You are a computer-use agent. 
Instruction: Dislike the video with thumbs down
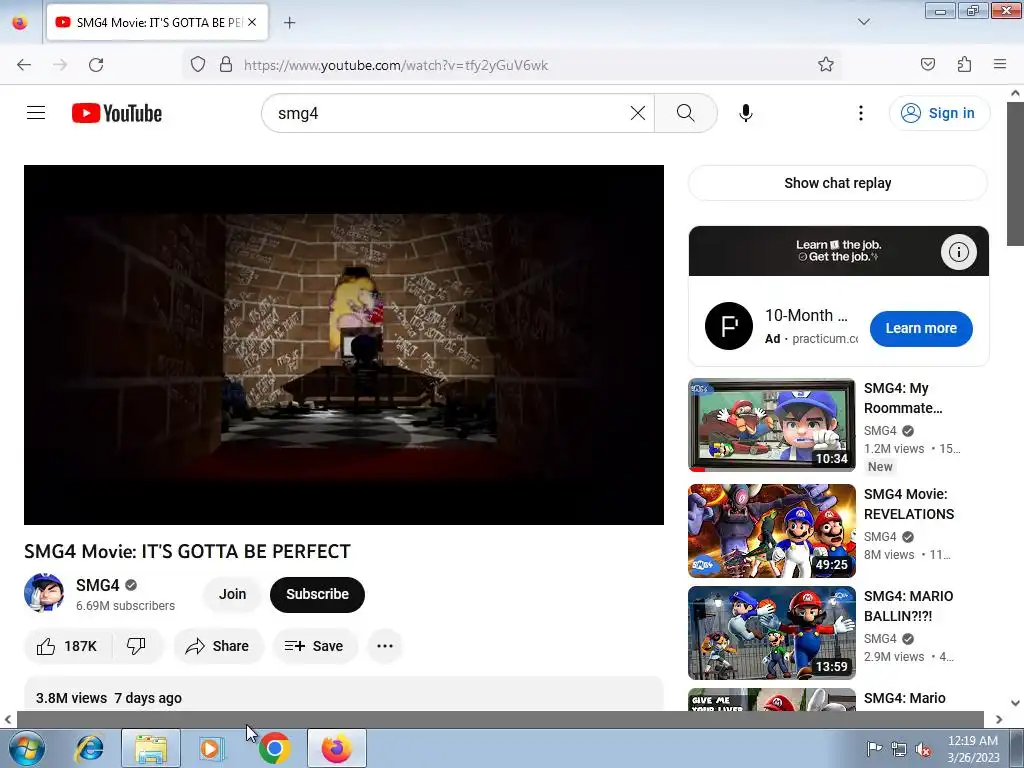pos(136,646)
